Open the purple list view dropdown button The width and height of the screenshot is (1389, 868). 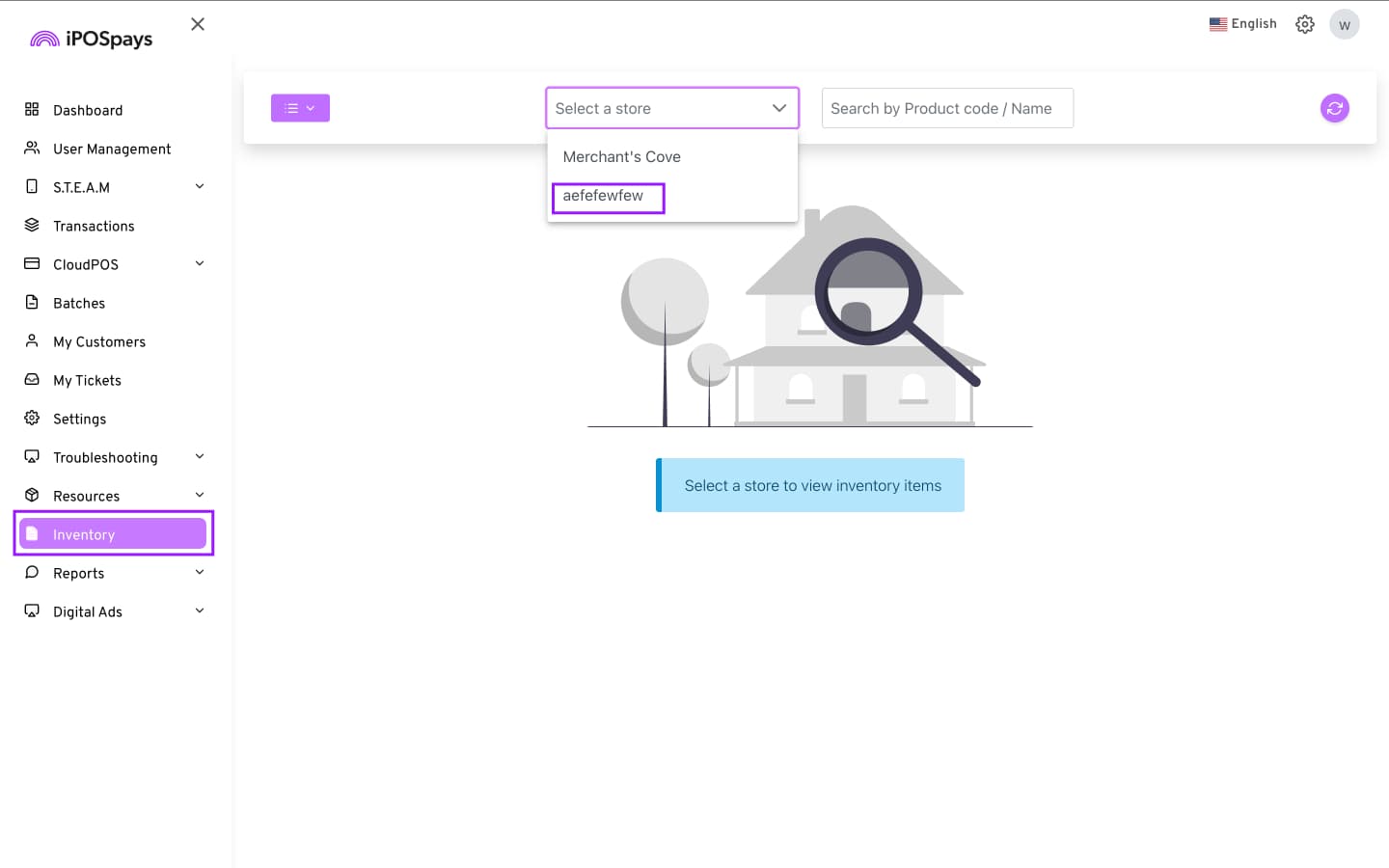300,108
